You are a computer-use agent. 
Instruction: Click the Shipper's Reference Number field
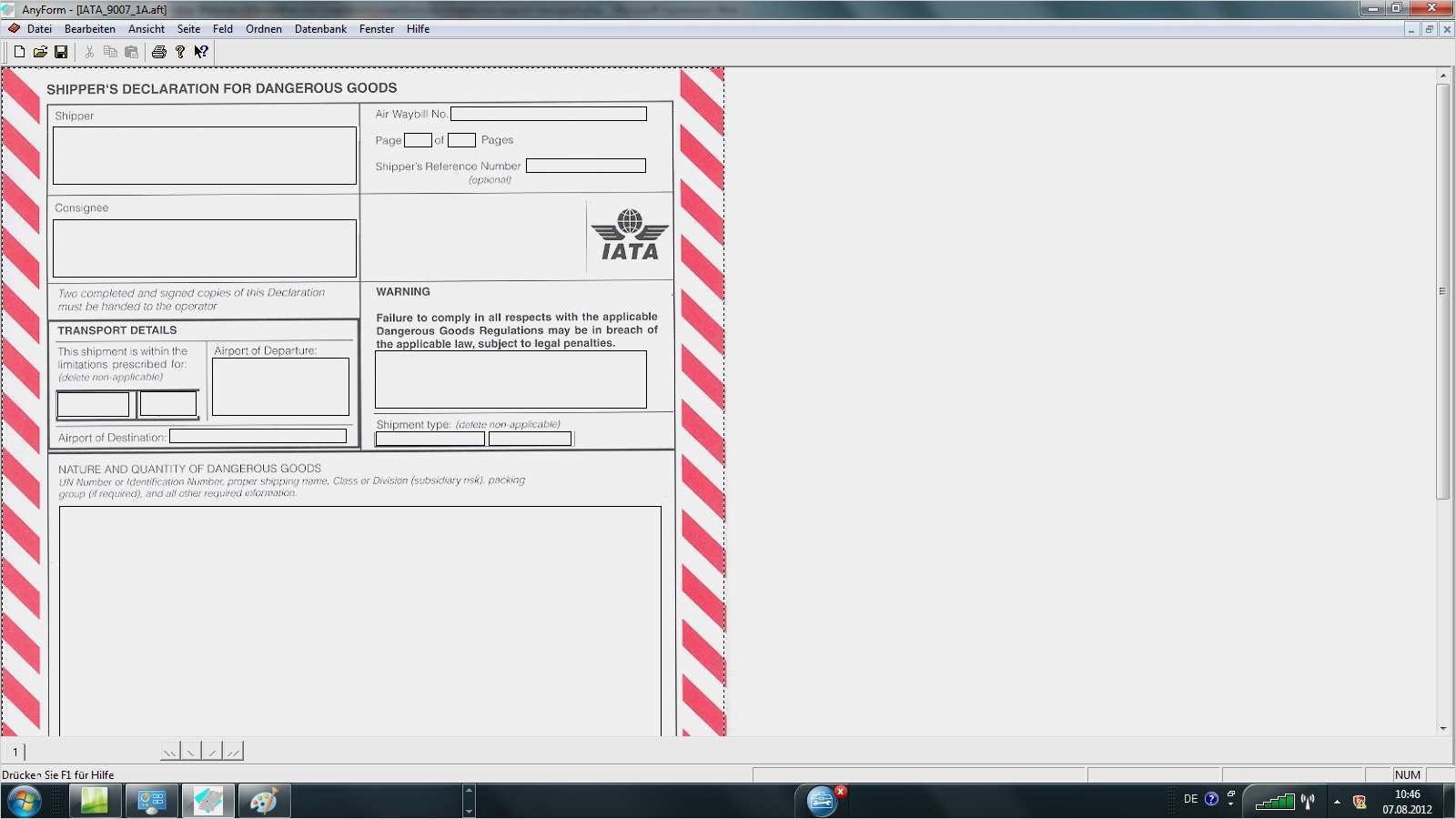click(x=586, y=166)
